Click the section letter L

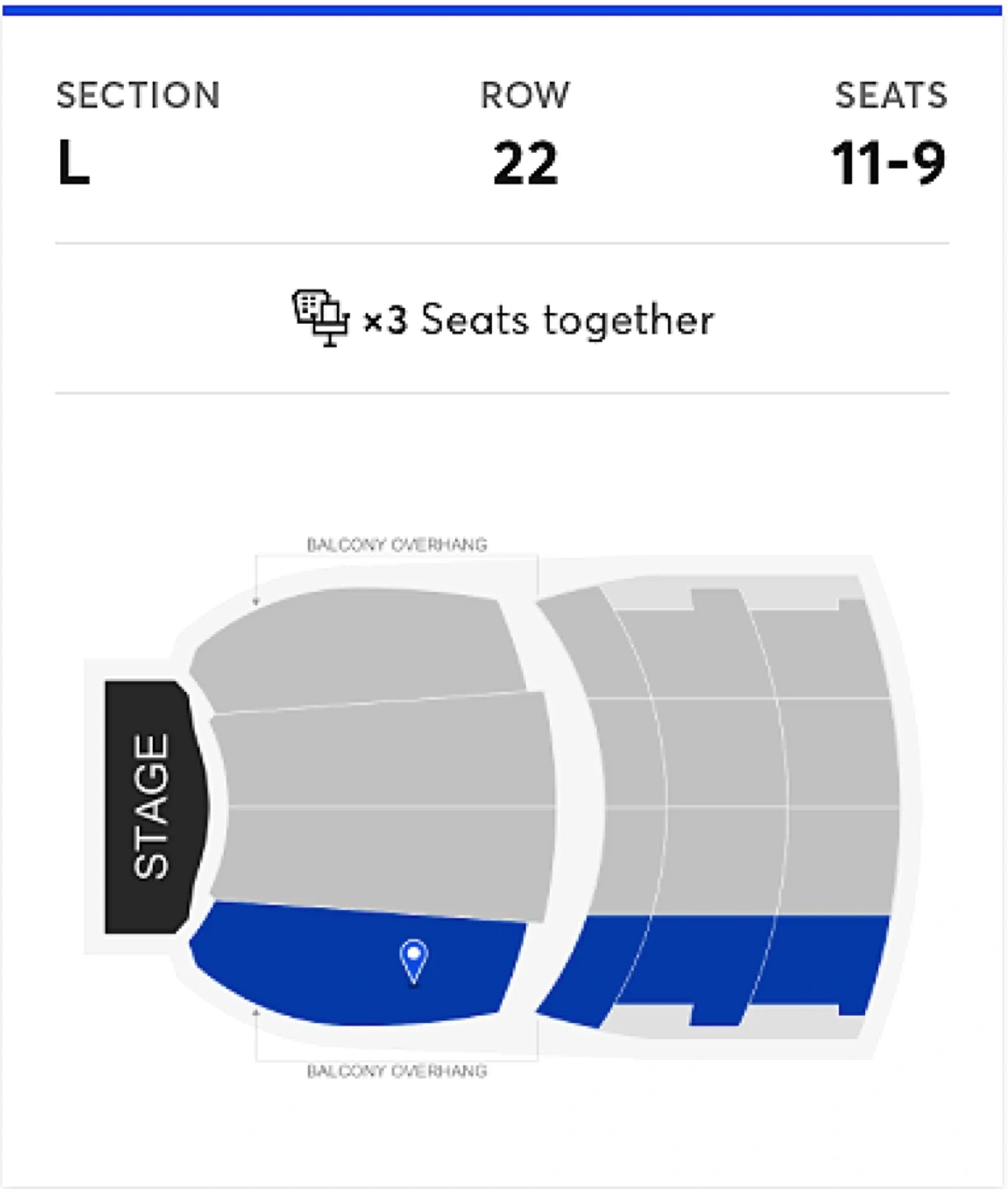click(x=73, y=163)
